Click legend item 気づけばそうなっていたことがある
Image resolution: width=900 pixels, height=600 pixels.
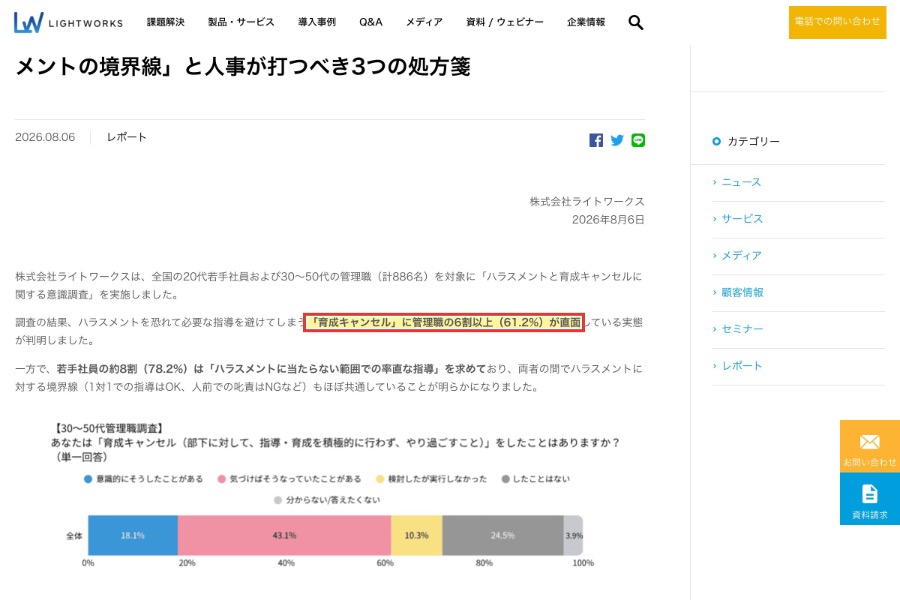click(290, 479)
